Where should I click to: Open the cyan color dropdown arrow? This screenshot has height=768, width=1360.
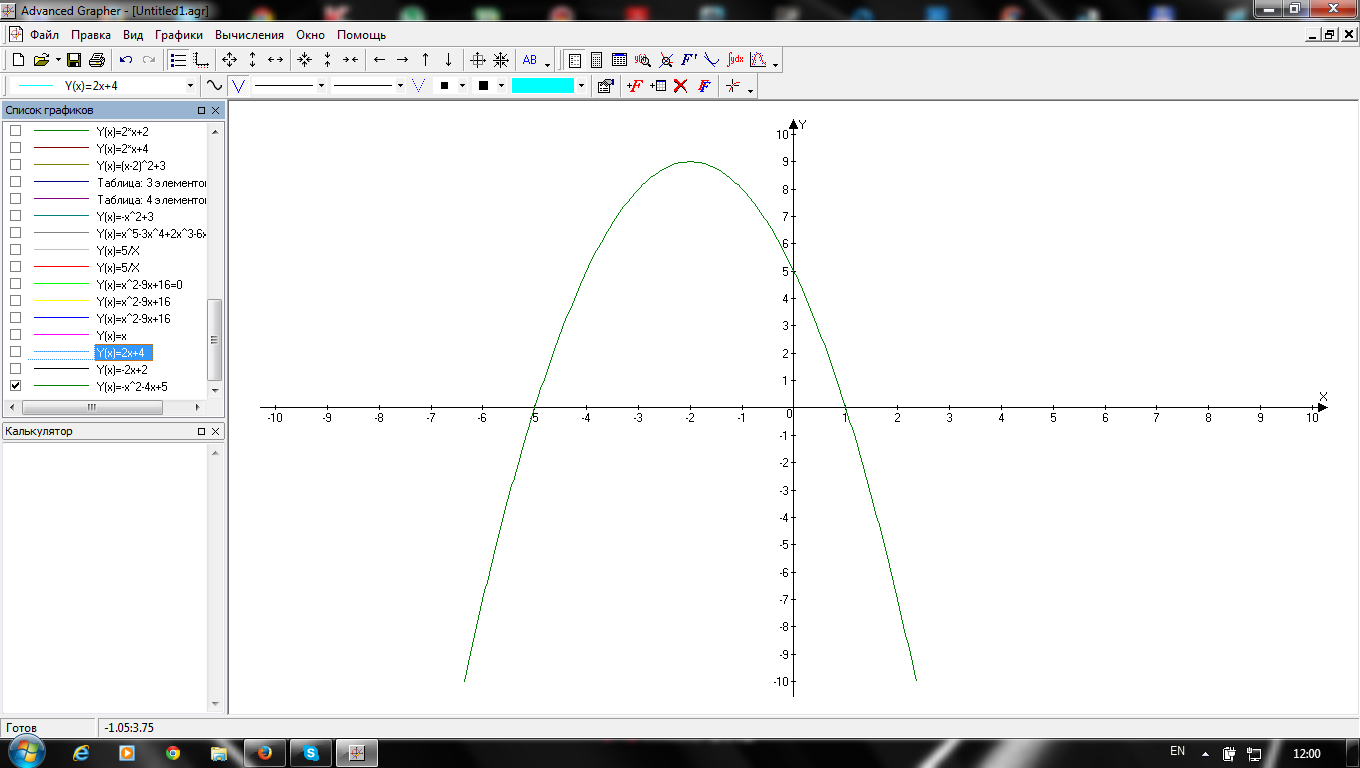point(581,86)
